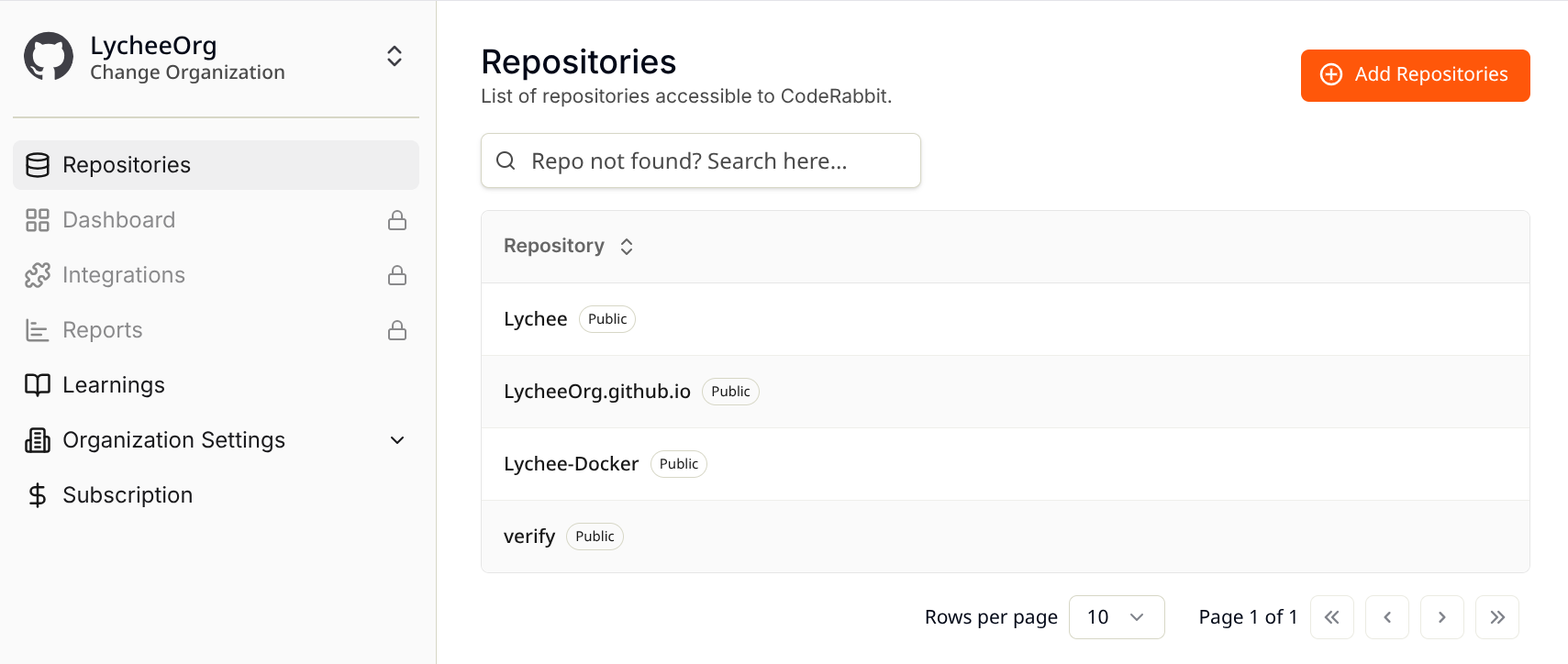Click the Learnings book icon

[x=38, y=385]
